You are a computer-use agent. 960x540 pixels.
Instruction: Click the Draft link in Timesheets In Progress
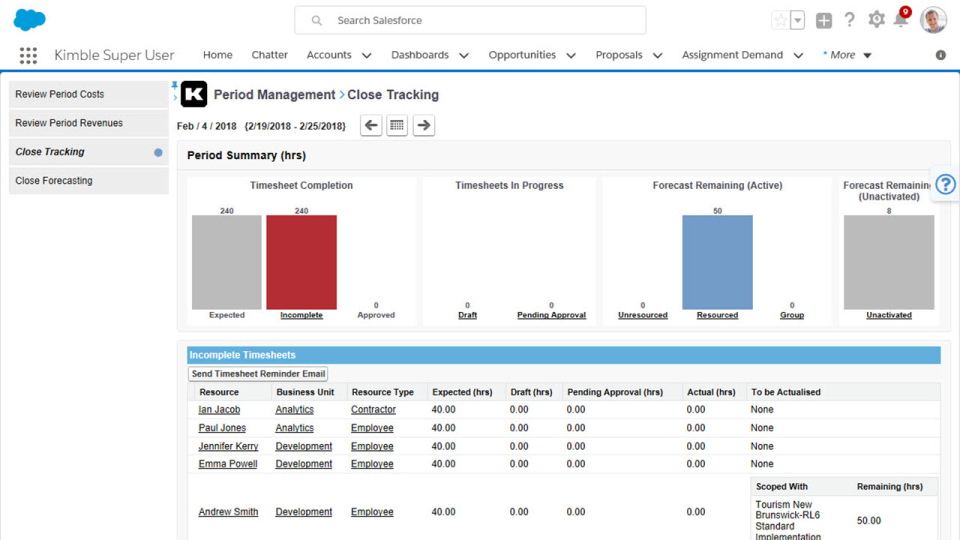tap(467, 315)
